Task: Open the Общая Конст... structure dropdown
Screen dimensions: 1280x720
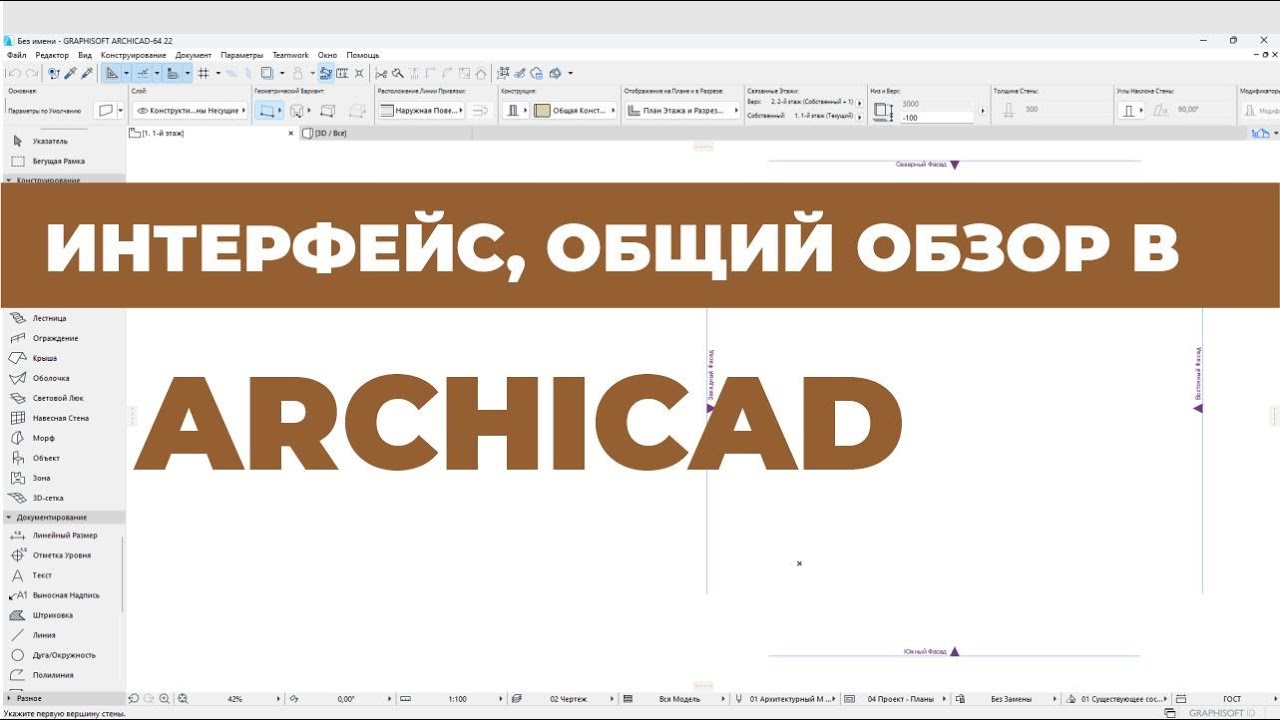Action: 575,110
